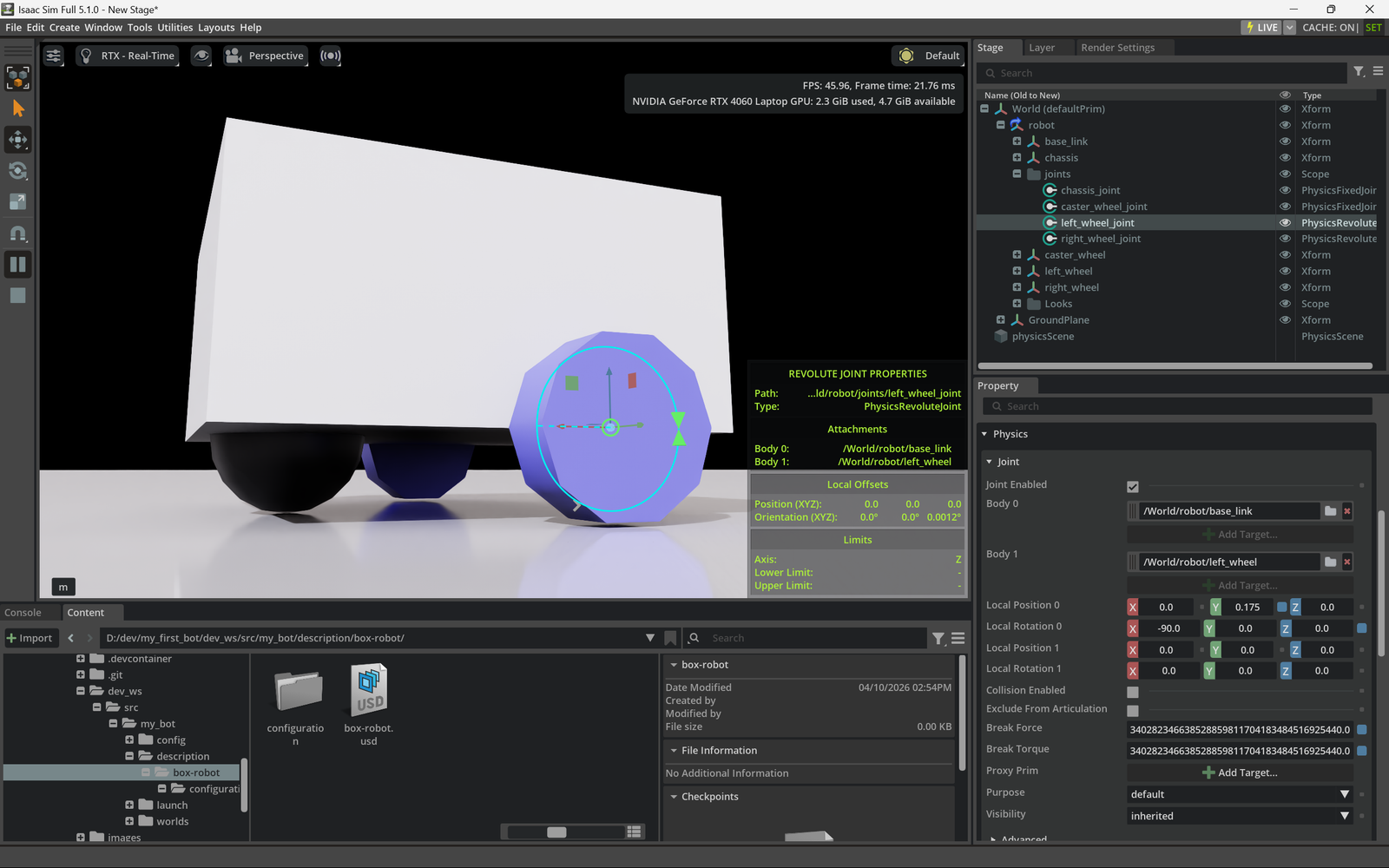Open folder picker for Body 0 target

point(1330,511)
